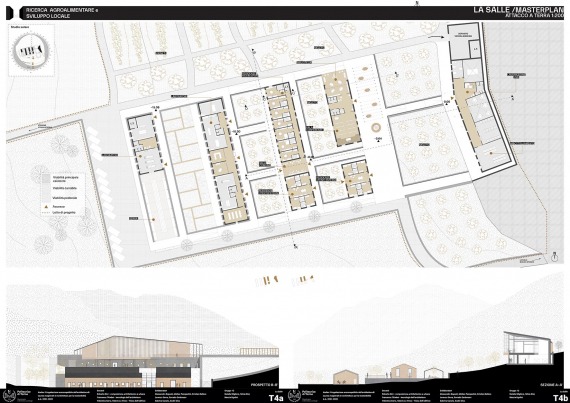Click the black arrow tab at the header's left end
The width and height of the screenshot is (570, 403).
[x=10, y=13]
